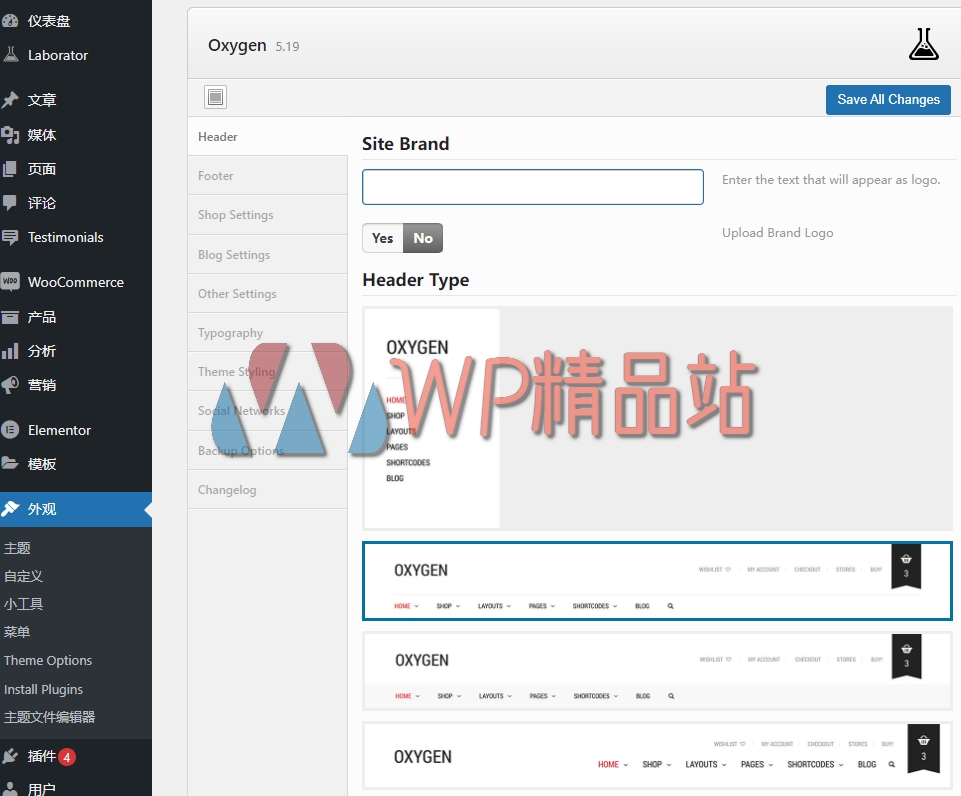This screenshot has height=796, width=961.
Task: Choose the gray menu bar header layout
Action: 657,670
